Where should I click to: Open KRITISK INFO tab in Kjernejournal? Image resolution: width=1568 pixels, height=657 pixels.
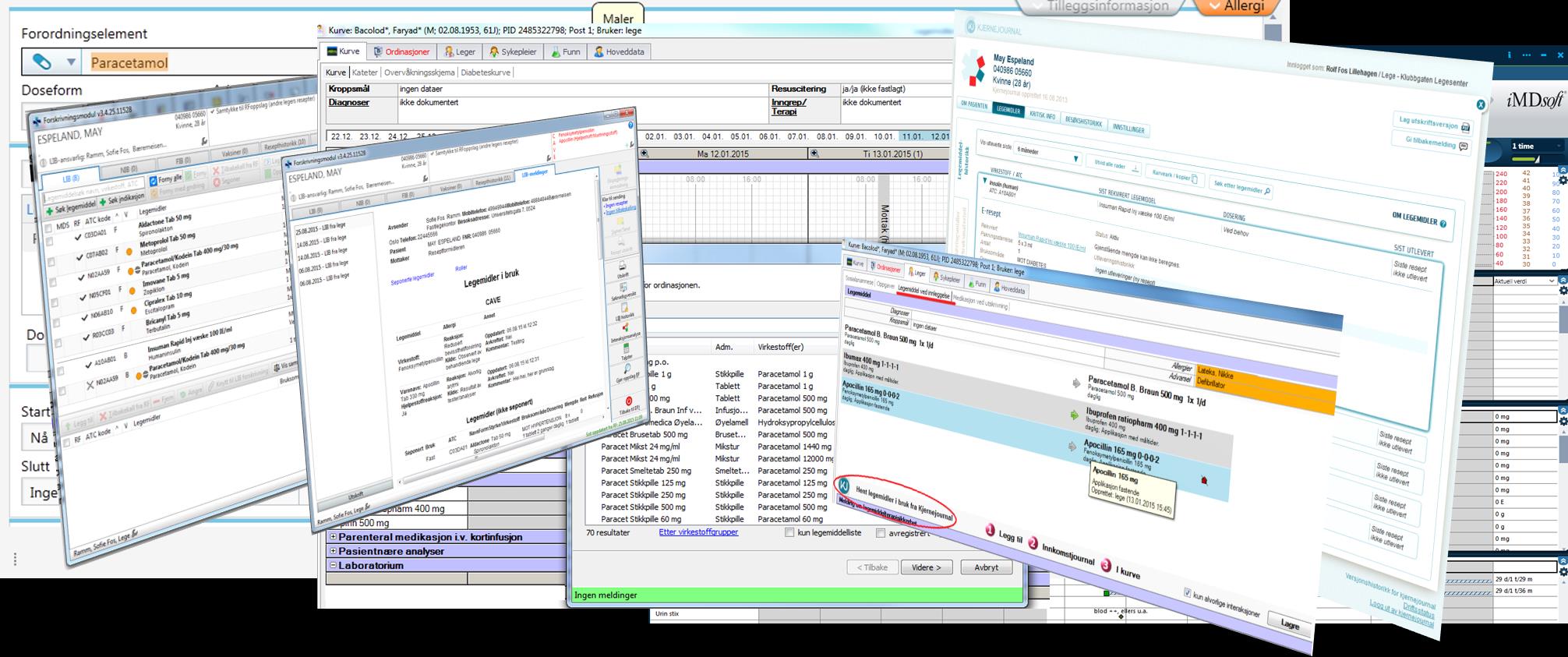[1042, 115]
